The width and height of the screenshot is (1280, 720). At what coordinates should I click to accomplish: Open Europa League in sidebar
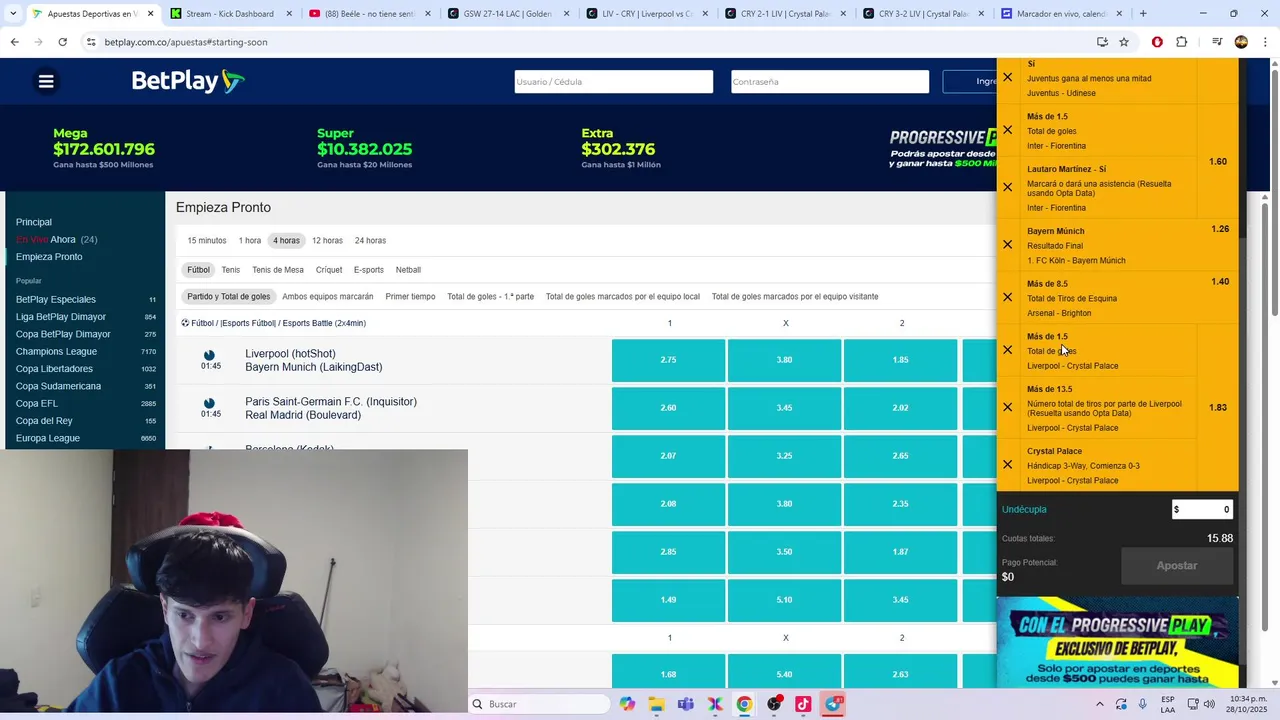pyautogui.click(x=48, y=438)
